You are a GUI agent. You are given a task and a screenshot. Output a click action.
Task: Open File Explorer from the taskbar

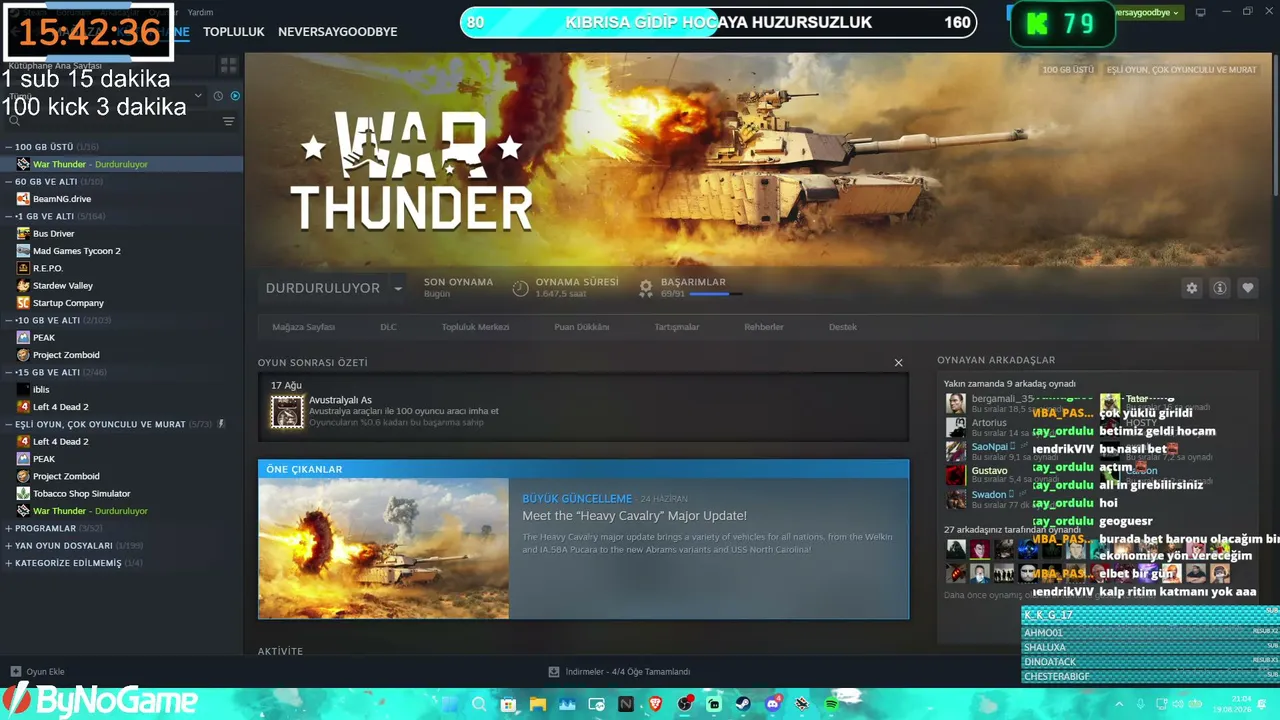537,704
